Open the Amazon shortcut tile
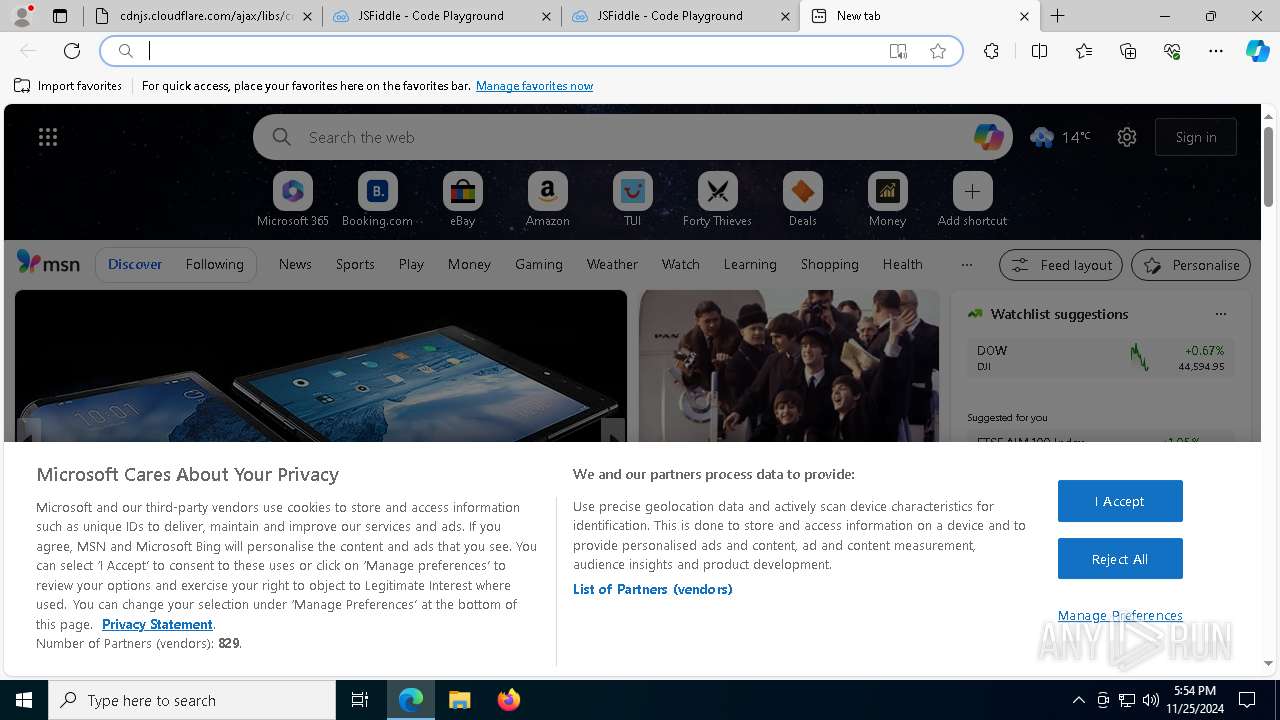 point(547,200)
